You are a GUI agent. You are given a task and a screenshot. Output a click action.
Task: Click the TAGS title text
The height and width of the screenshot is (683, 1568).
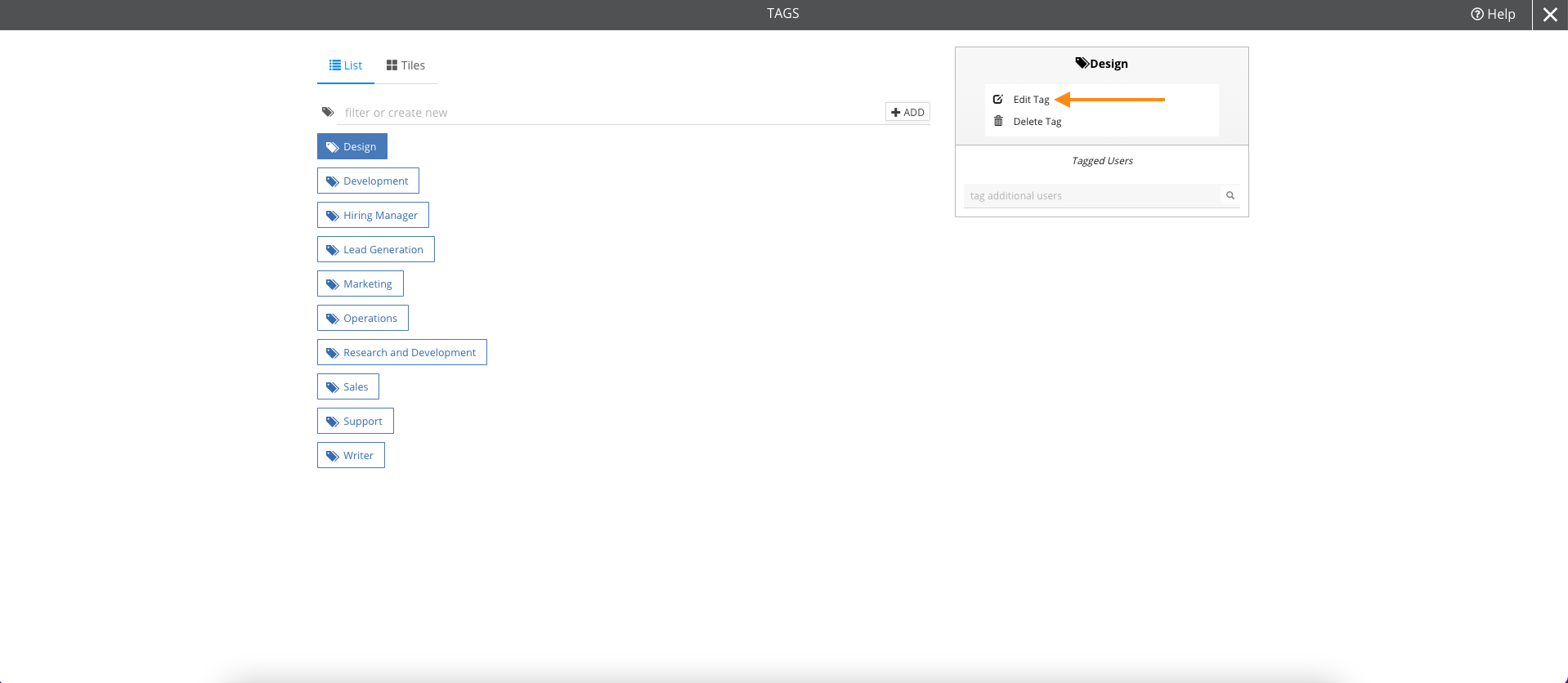click(783, 13)
